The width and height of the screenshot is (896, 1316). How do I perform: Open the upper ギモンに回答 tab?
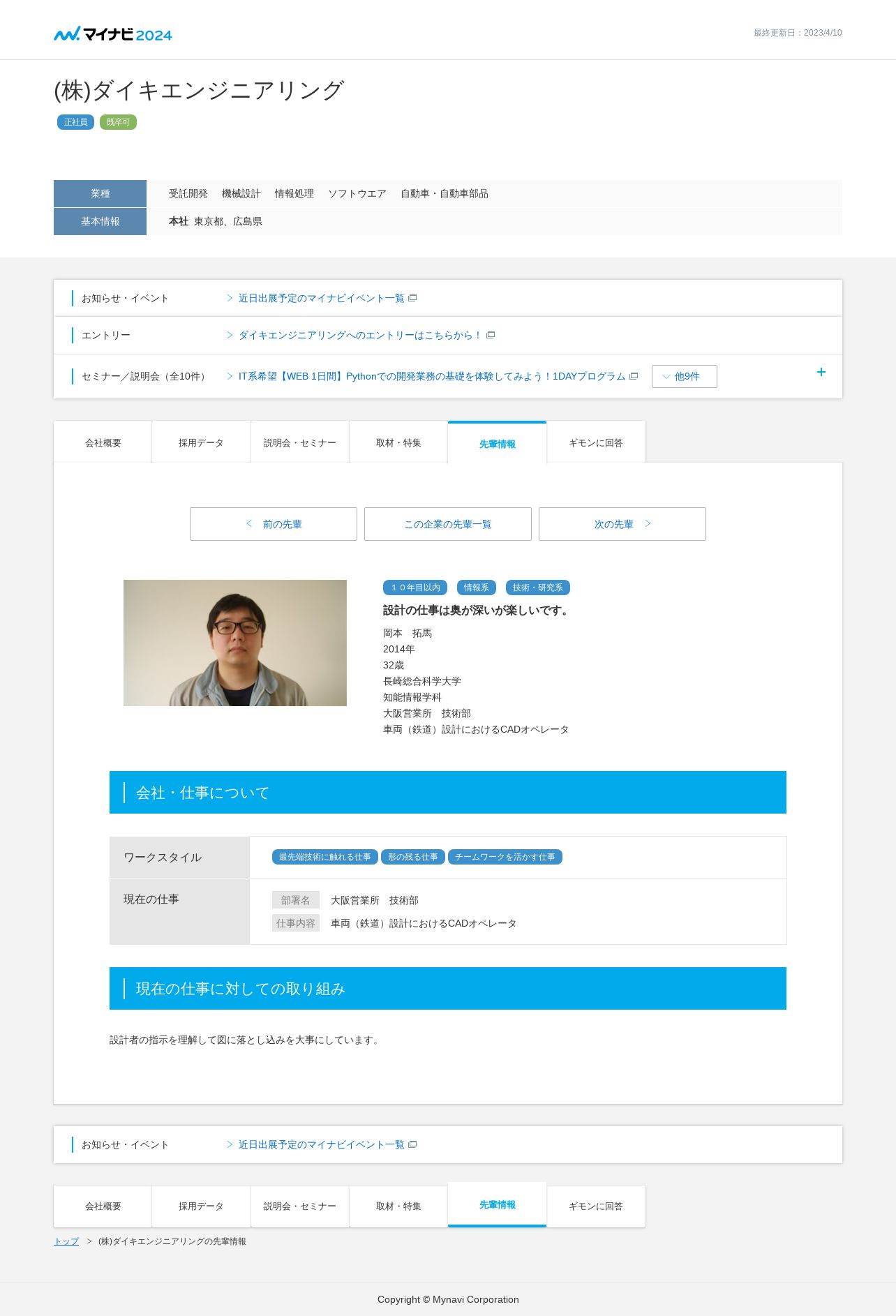[x=596, y=442]
